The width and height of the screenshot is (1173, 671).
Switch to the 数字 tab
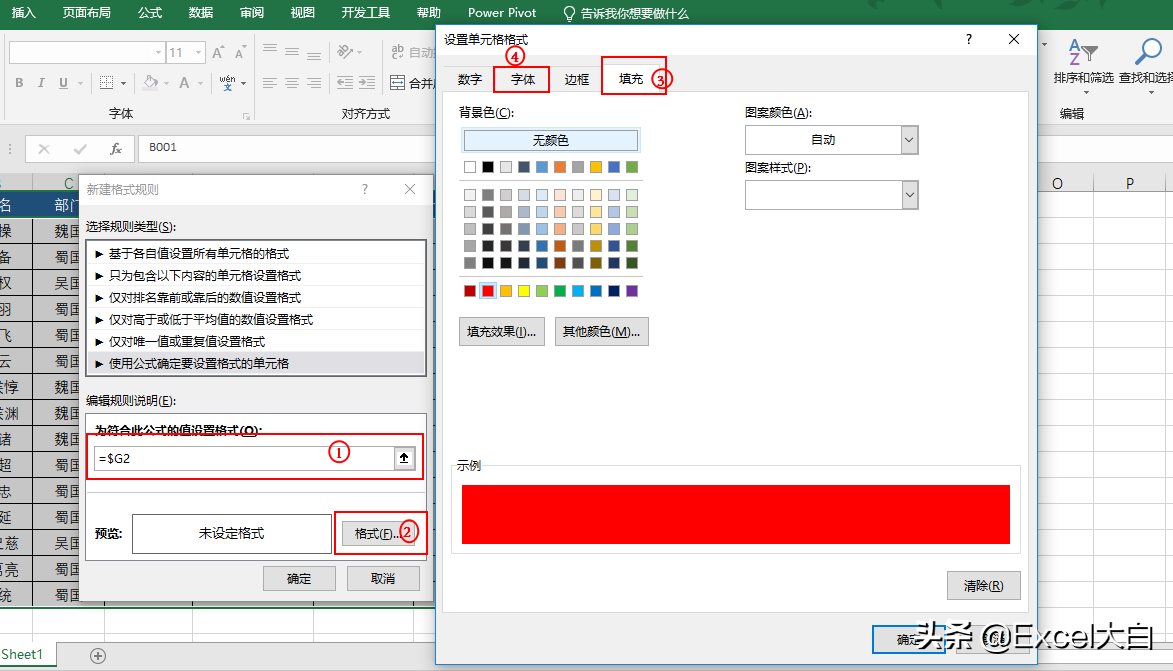click(470, 79)
